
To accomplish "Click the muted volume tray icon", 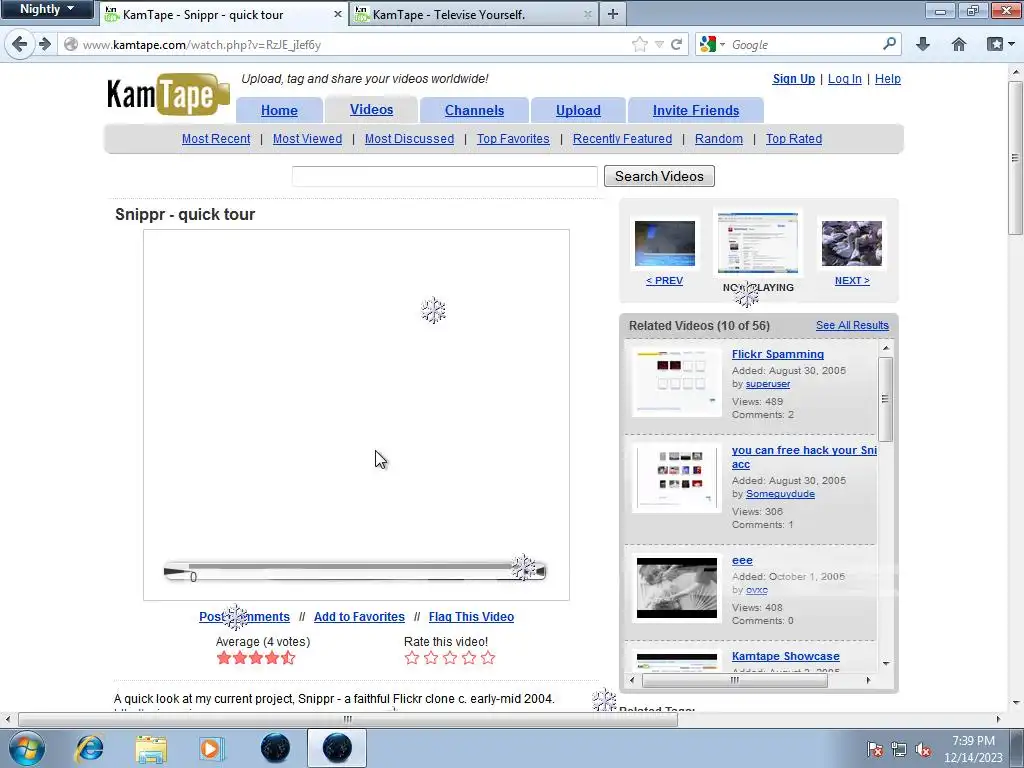I will point(923,749).
